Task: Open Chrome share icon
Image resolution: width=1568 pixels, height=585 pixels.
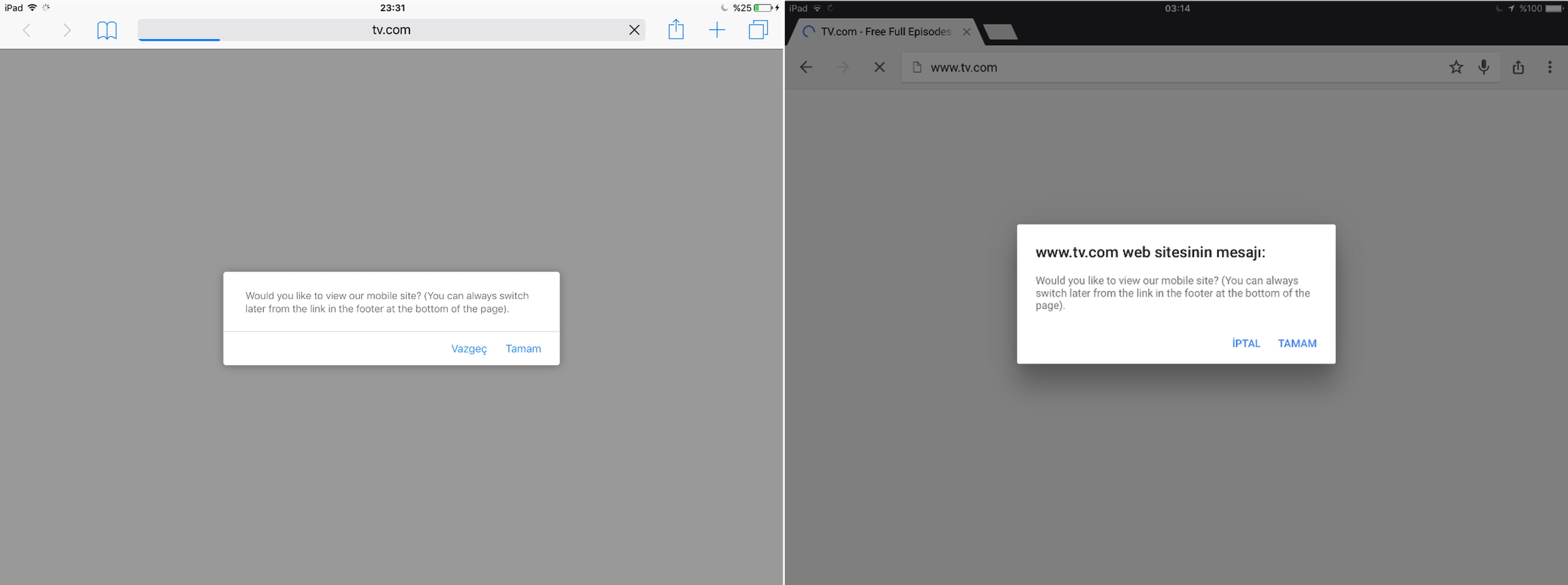Action: pyautogui.click(x=1518, y=67)
